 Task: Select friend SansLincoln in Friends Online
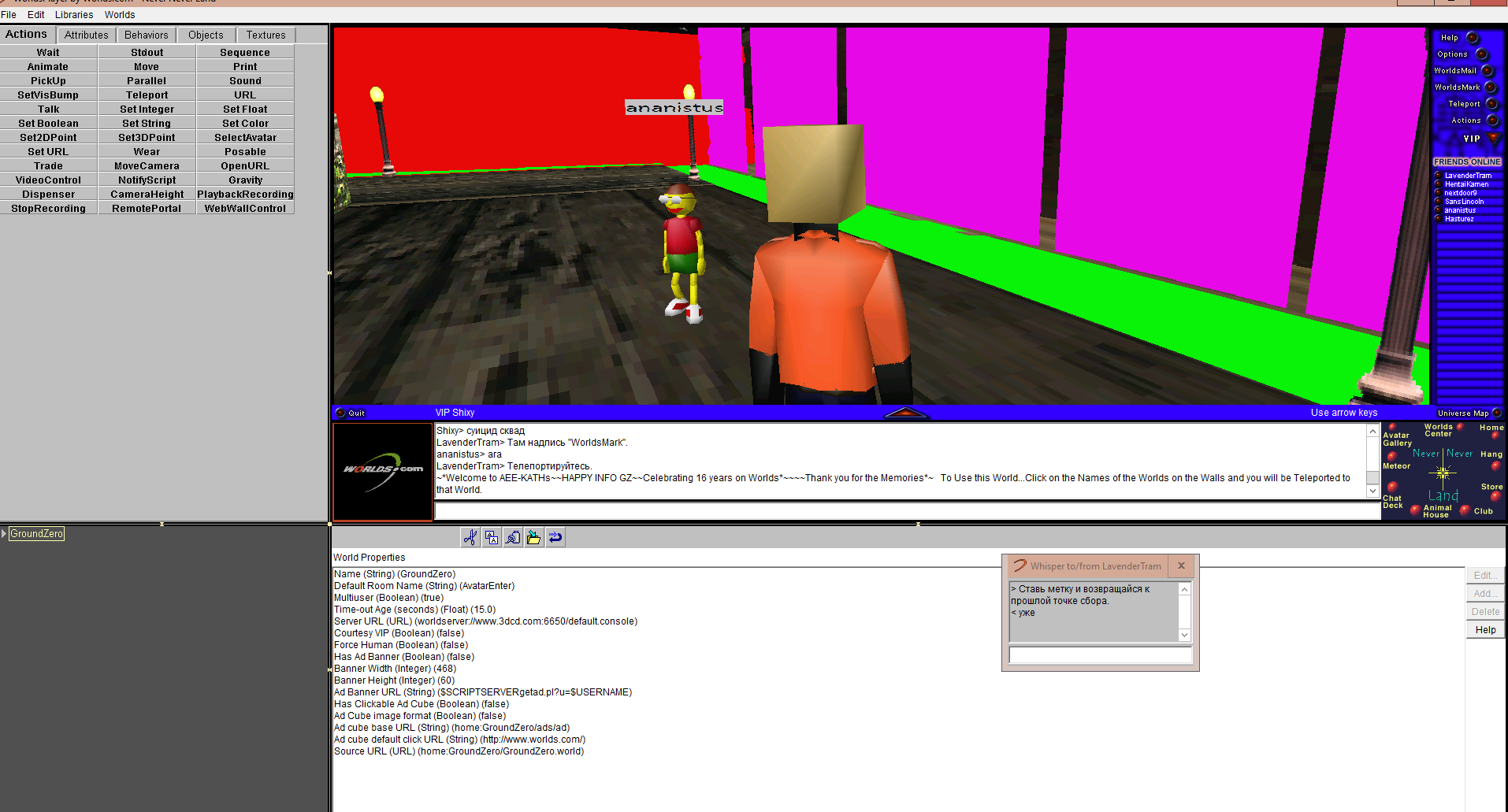pyautogui.click(x=1464, y=202)
